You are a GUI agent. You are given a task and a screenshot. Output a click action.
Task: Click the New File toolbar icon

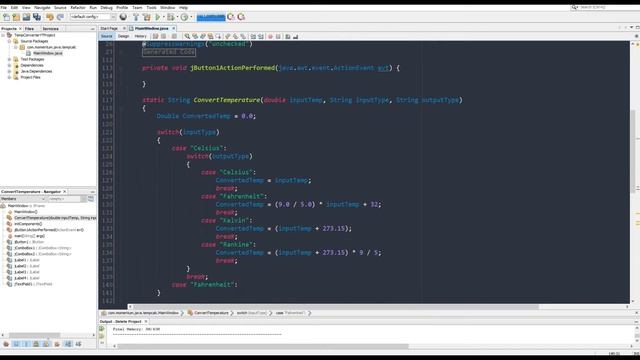(x=6, y=17)
